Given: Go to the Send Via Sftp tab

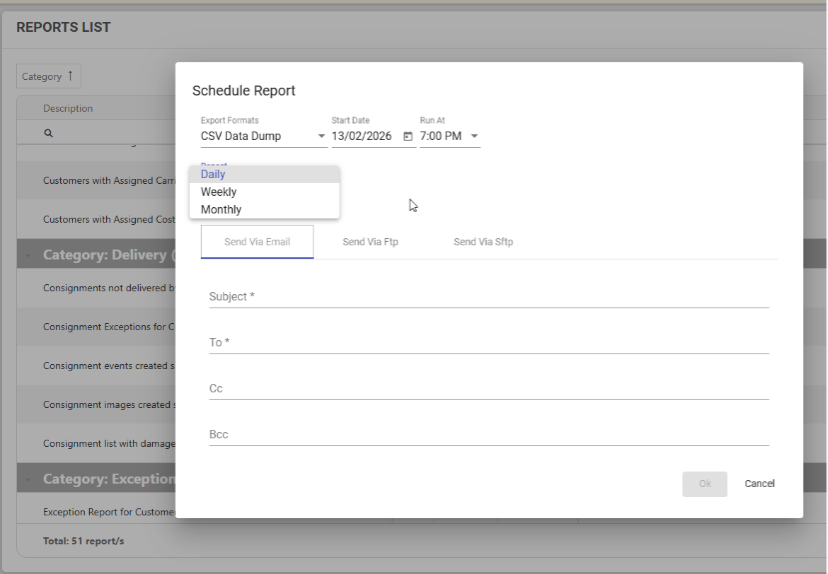Looking at the screenshot, I should [x=483, y=242].
